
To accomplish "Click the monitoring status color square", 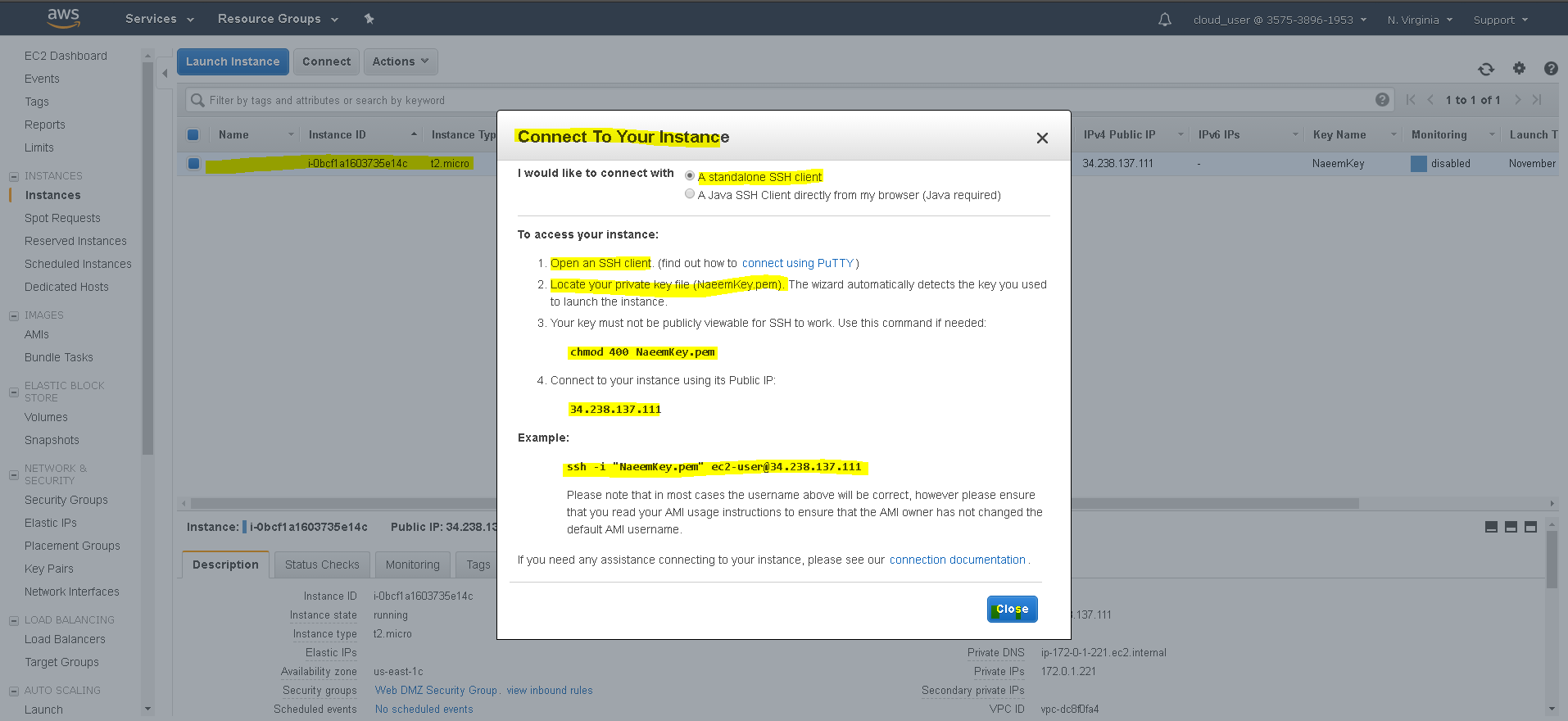I will click(1418, 164).
